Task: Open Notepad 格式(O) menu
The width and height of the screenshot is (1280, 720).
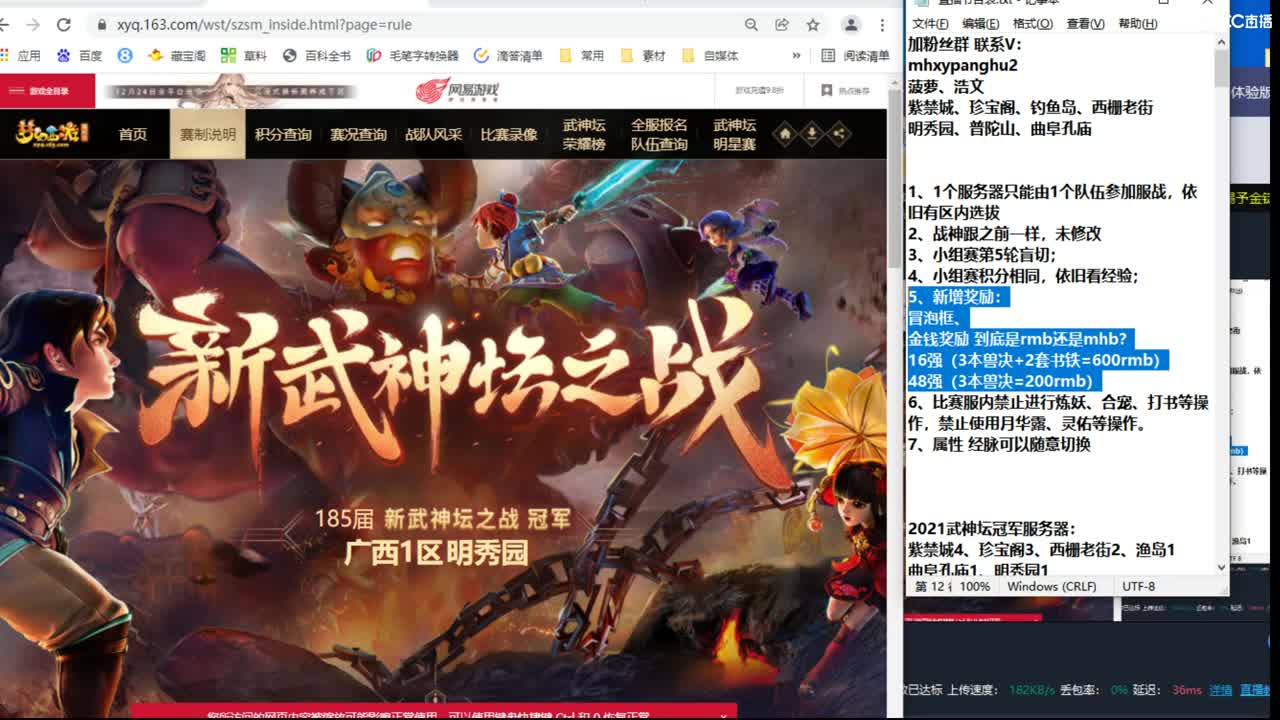Action: click(x=1032, y=23)
